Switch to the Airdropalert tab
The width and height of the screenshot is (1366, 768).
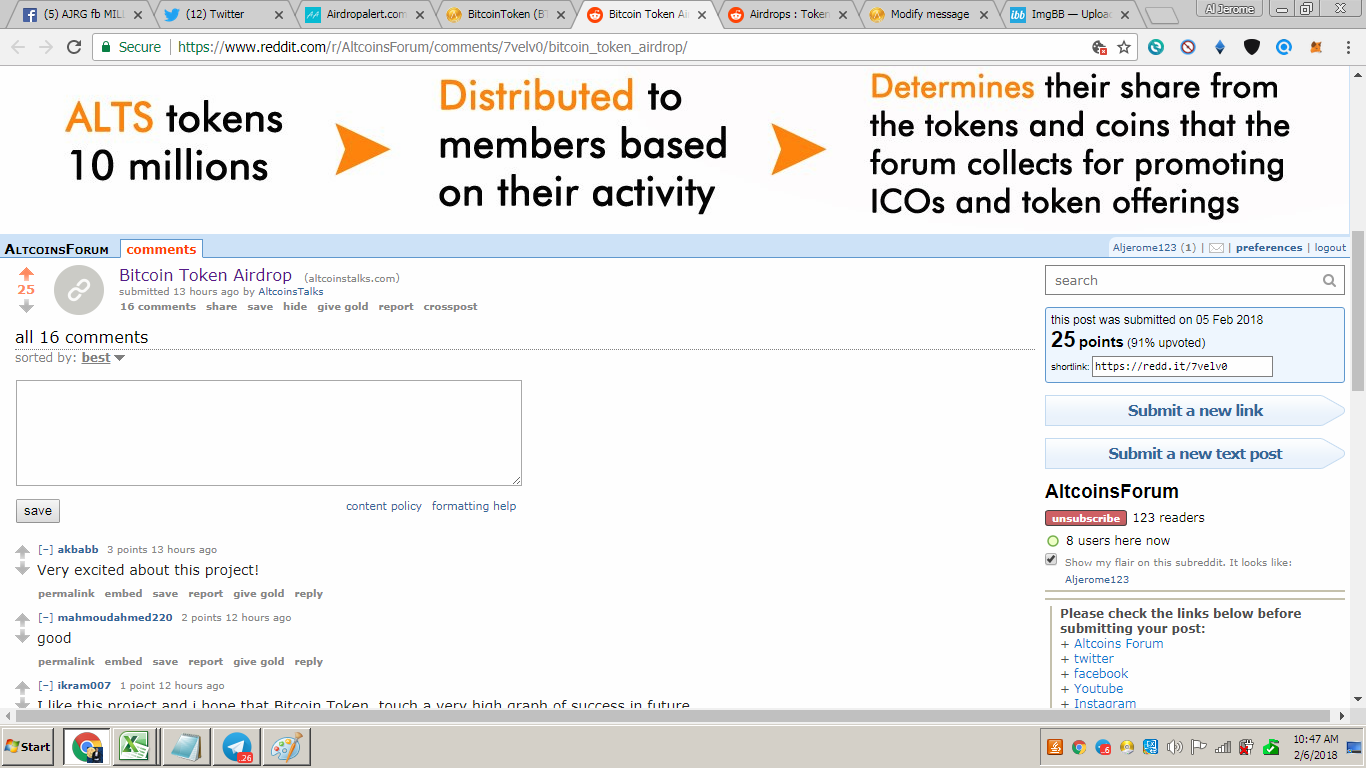362,15
